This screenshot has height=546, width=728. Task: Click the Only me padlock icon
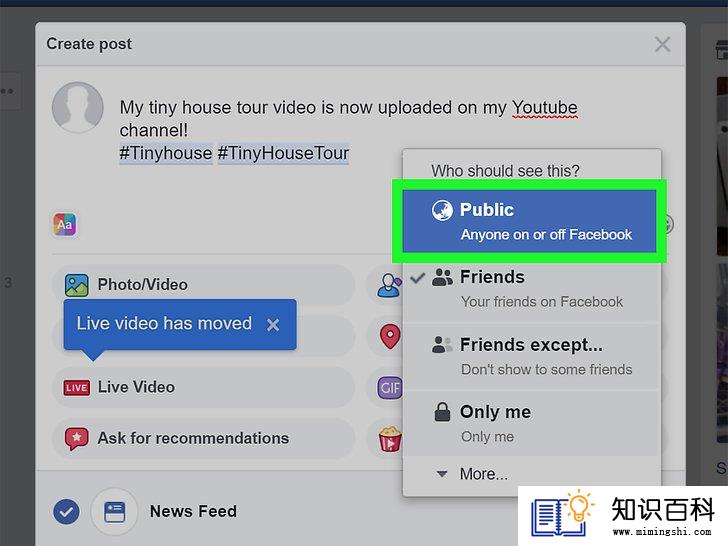(x=442, y=412)
